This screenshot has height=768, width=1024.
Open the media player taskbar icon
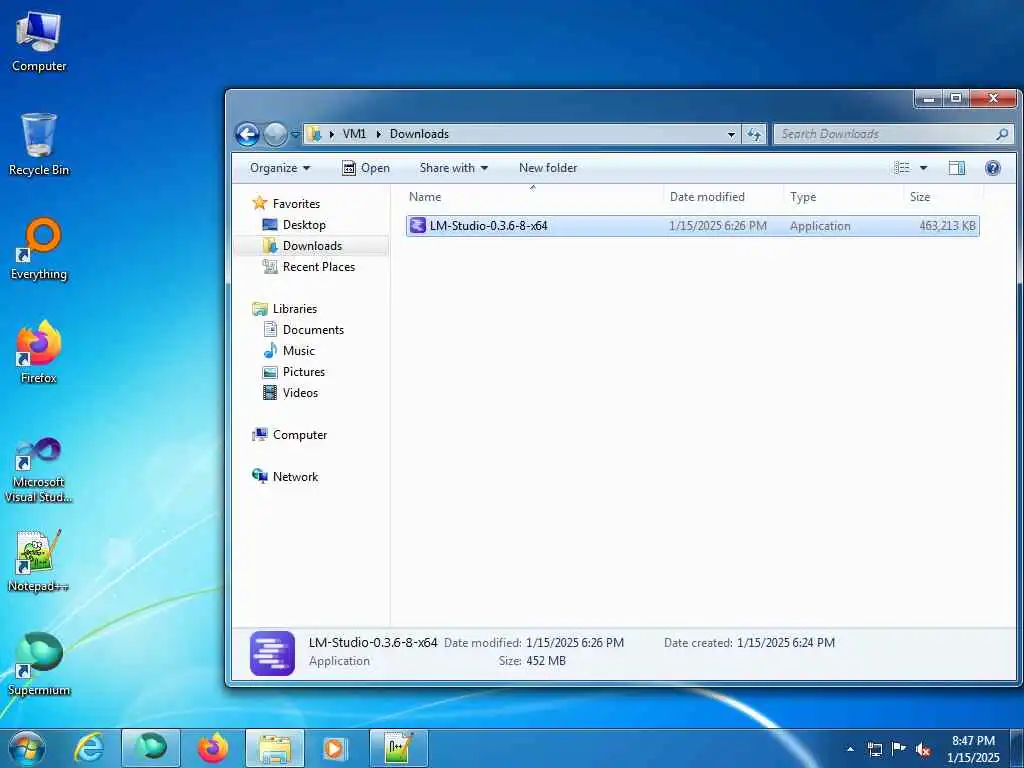click(335, 748)
